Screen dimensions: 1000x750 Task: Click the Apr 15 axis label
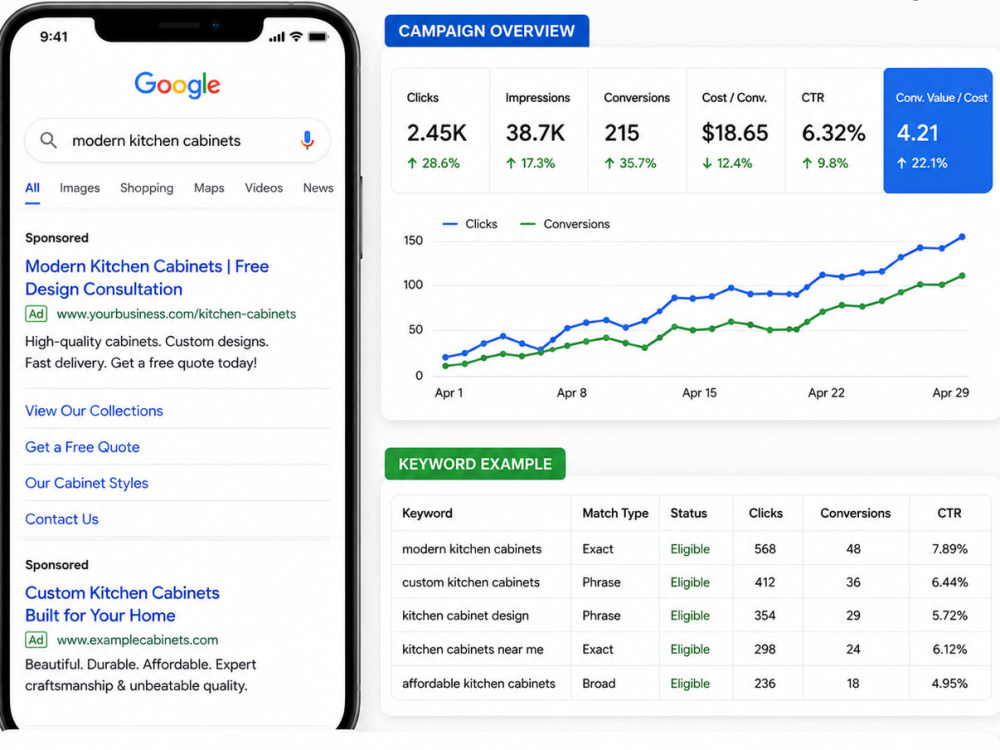pyautogui.click(x=700, y=393)
